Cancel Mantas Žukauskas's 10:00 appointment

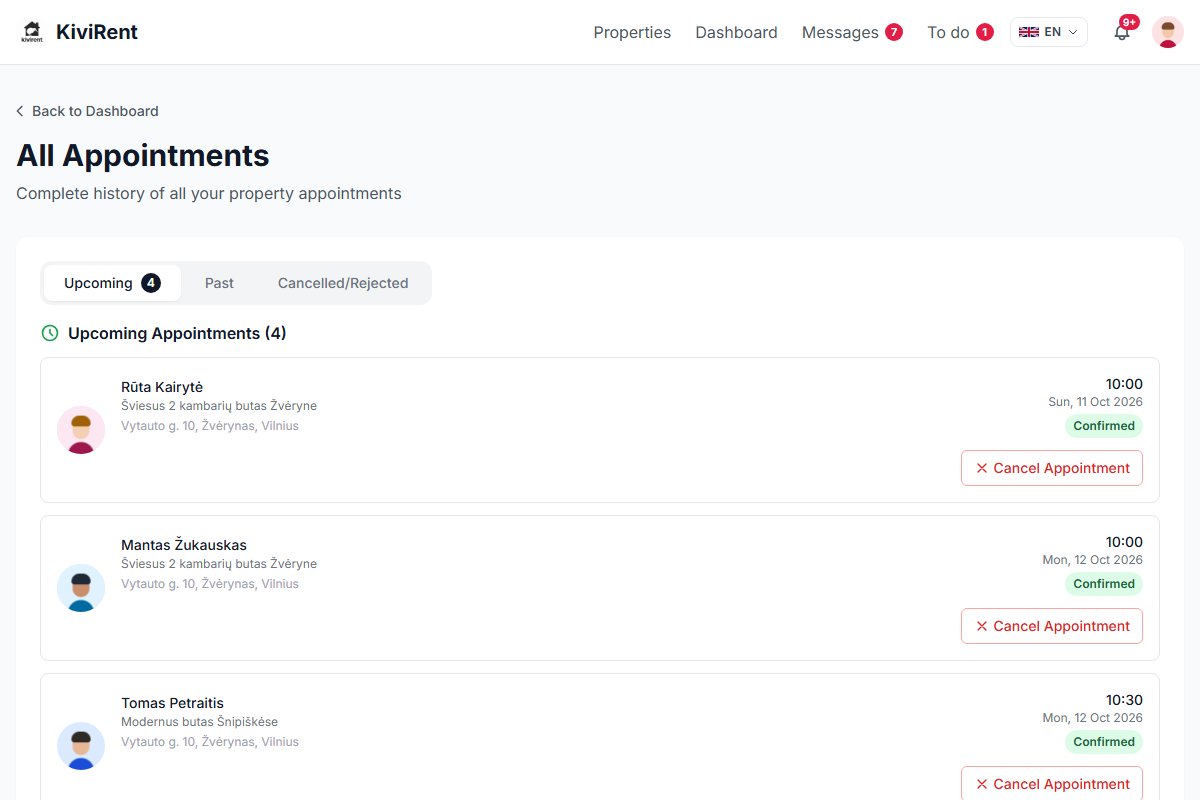click(x=1052, y=626)
